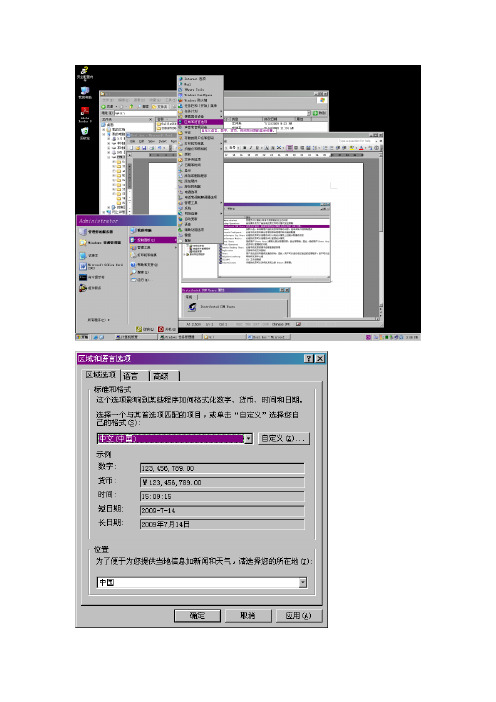This screenshot has height=702, width=496.
Task: Click the help question mark in dialog title
Action: (x=309, y=359)
